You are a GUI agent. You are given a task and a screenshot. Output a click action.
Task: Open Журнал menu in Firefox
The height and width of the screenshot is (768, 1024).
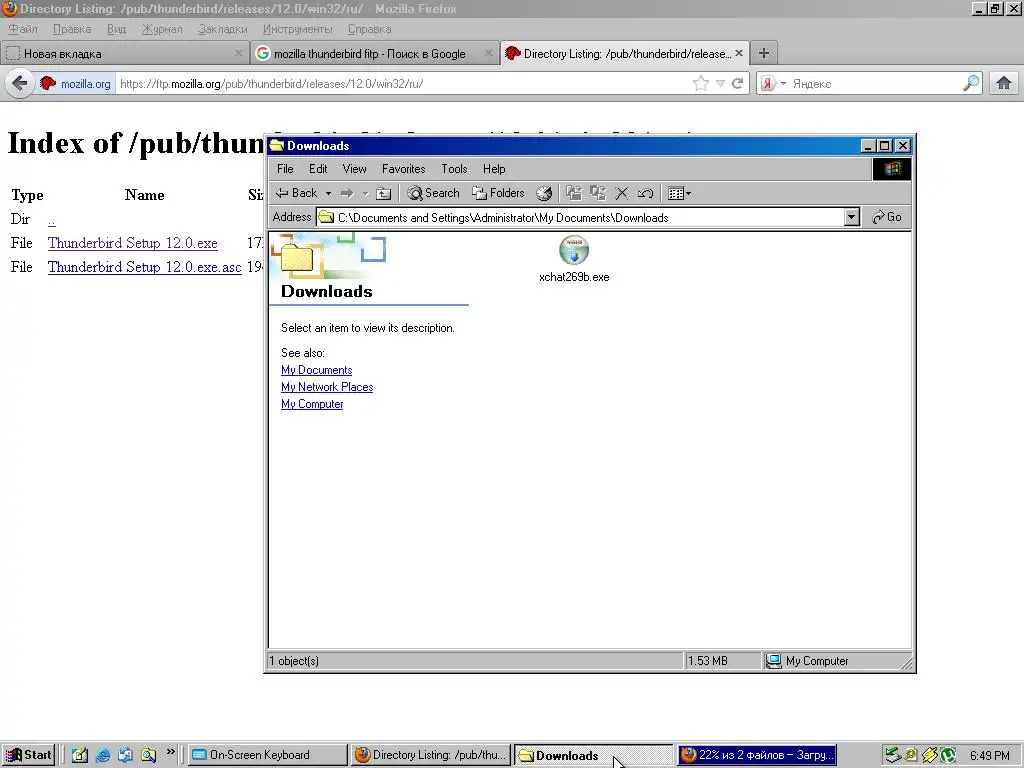[x=162, y=29]
